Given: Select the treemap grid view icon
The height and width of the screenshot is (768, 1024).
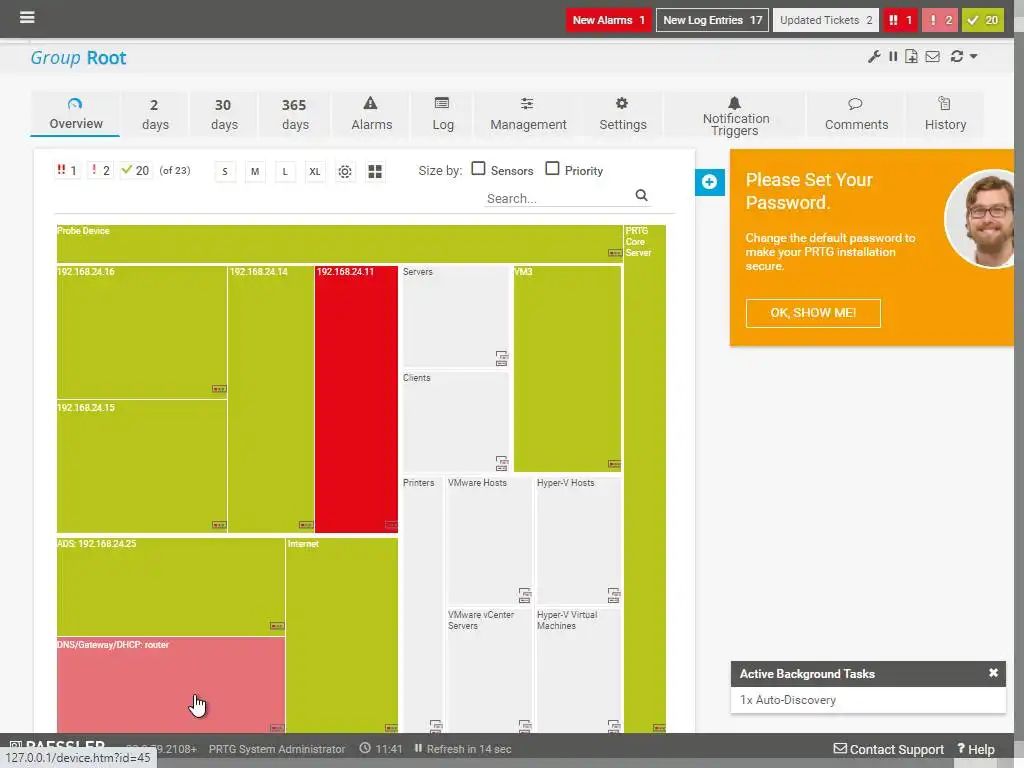Looking at the screenshot, I should [x=375, y=172].
